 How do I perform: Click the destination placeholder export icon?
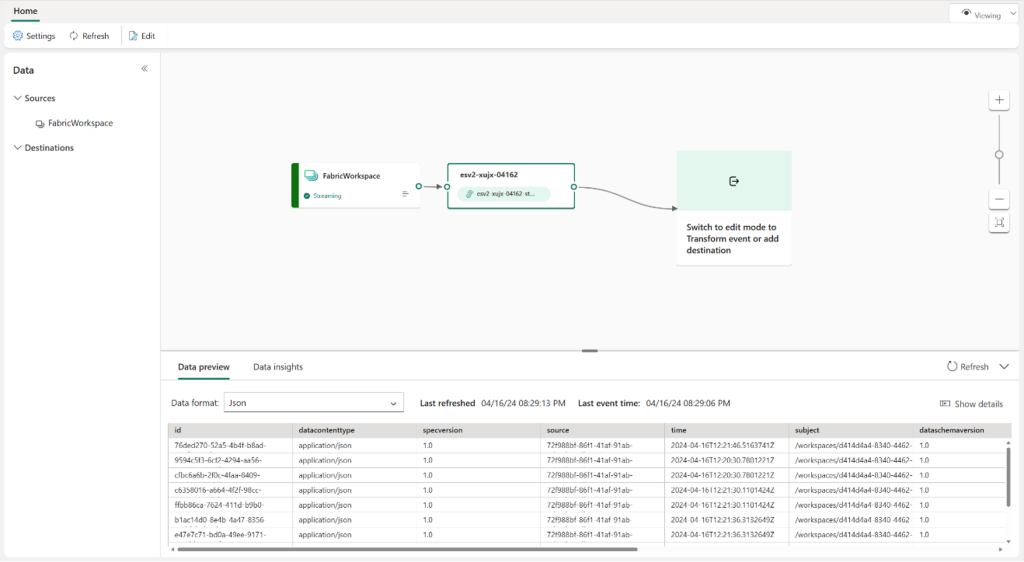point(734,181)
